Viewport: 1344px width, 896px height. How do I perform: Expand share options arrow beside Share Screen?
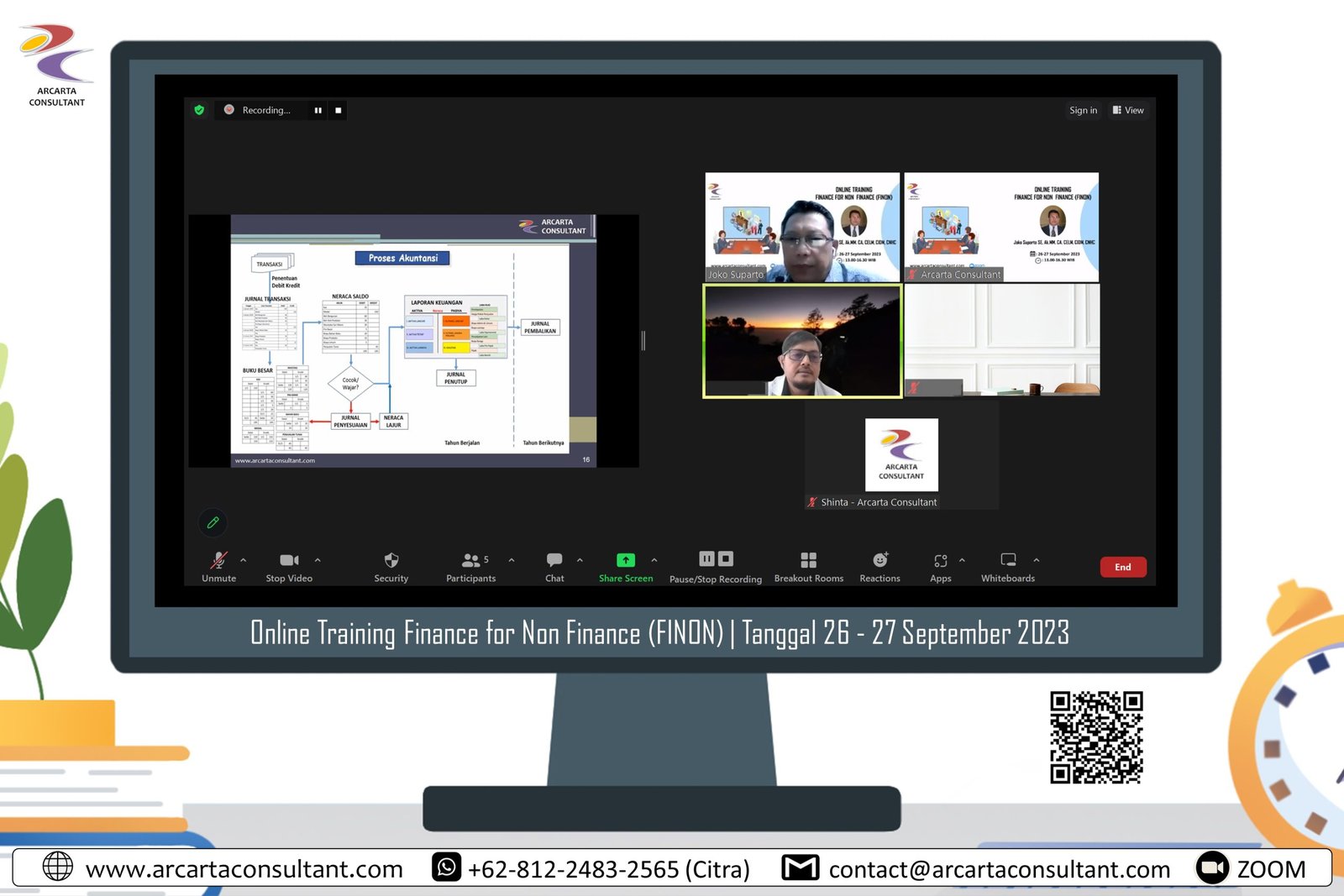click(654, 559)
